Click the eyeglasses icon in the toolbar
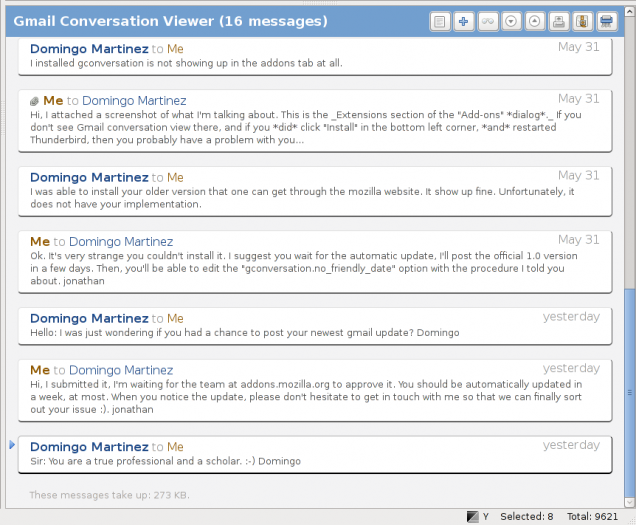 click(488, 22)
